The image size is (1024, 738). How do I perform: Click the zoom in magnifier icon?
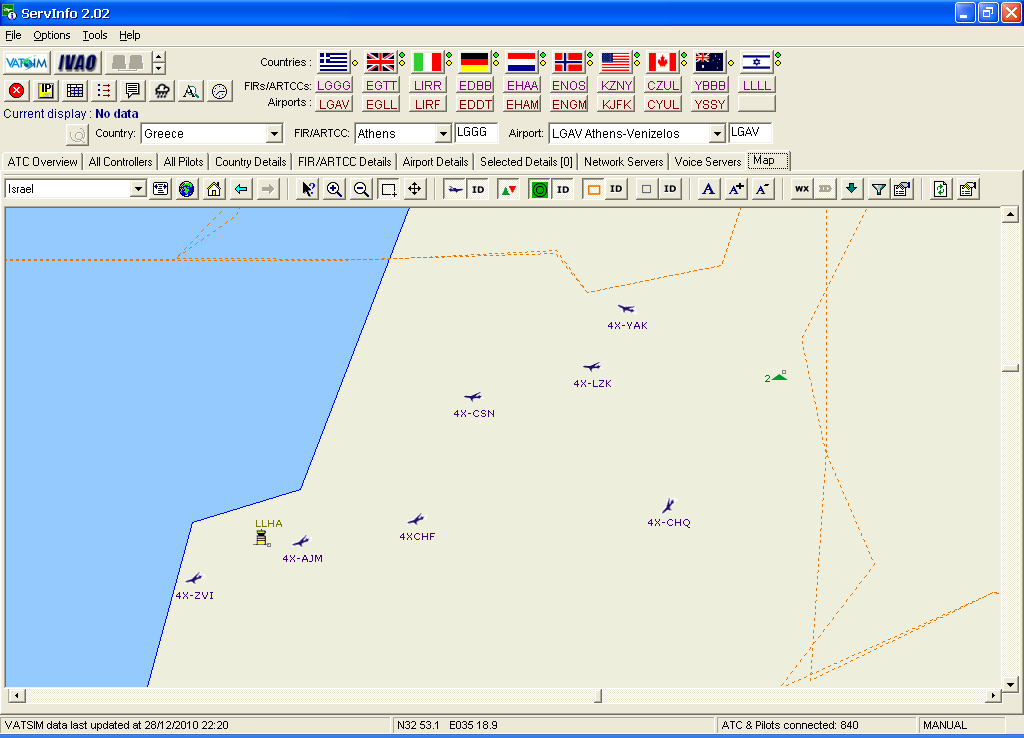coord(335,189)
